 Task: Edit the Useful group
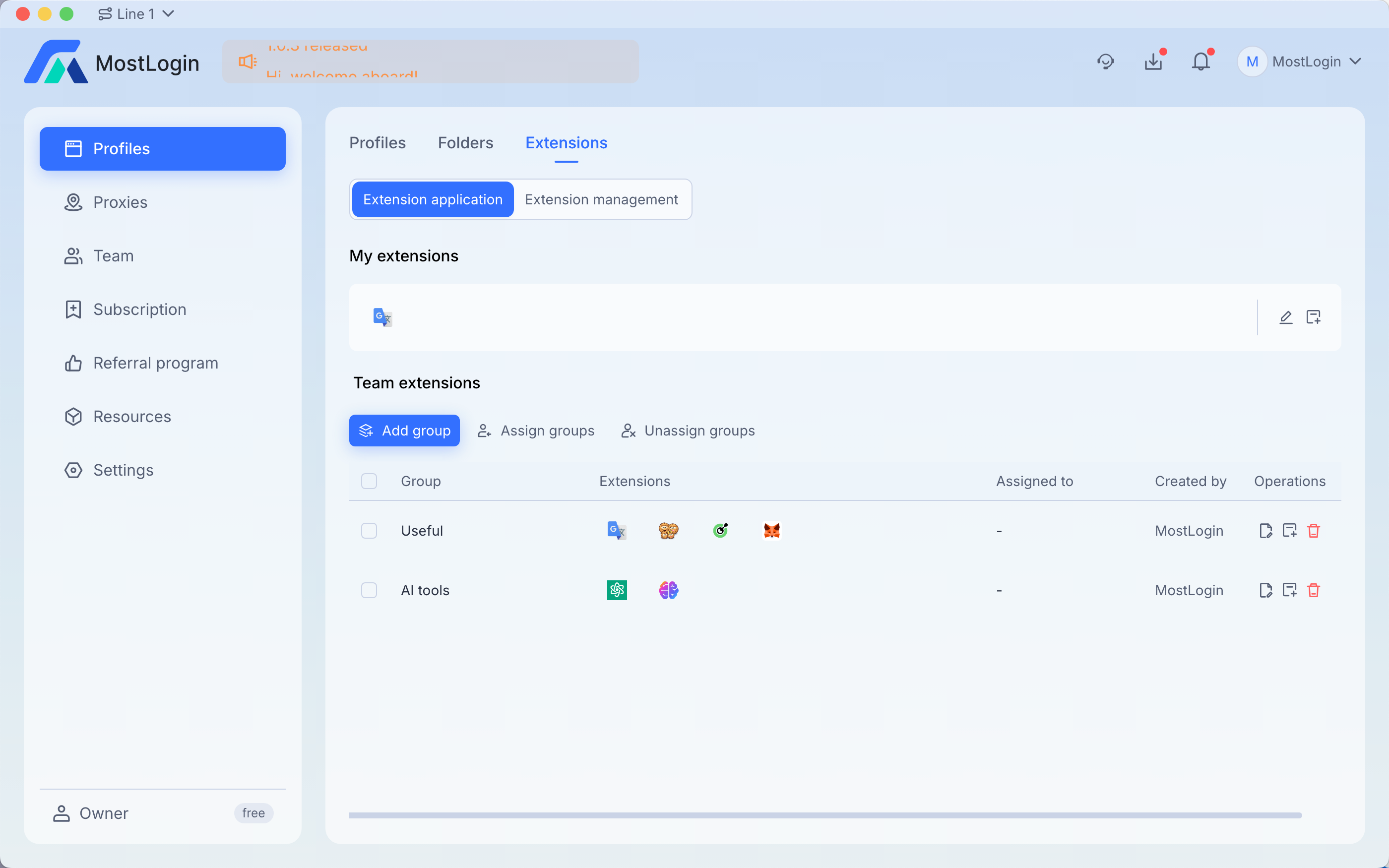point(1265,530)
